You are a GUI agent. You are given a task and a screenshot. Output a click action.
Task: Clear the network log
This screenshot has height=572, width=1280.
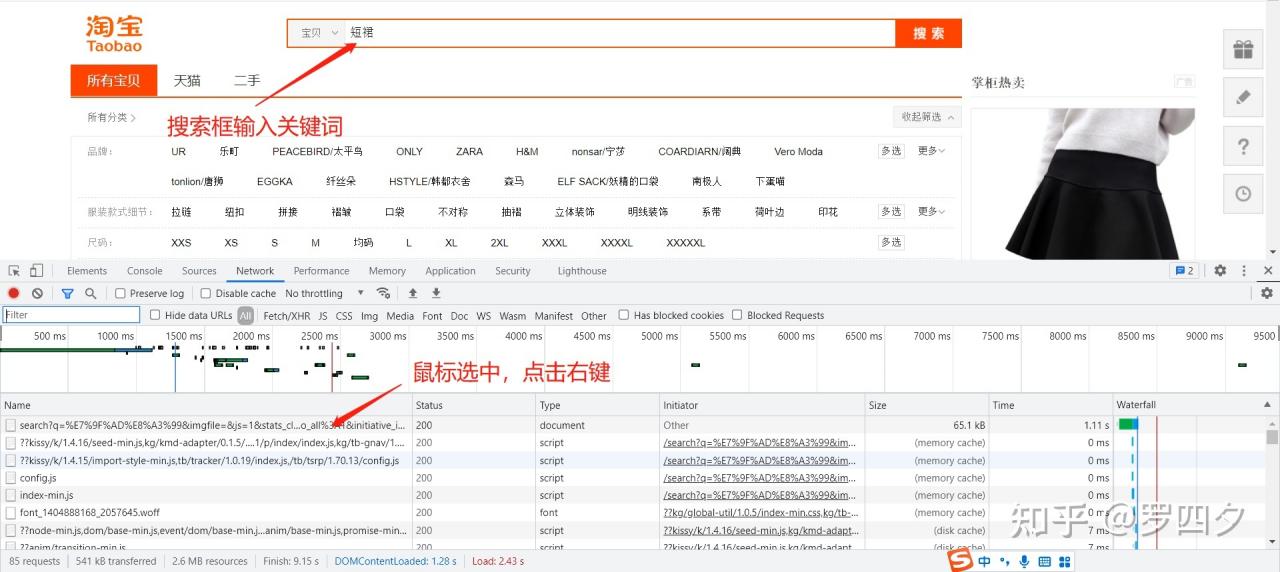(x=37, y=293)
